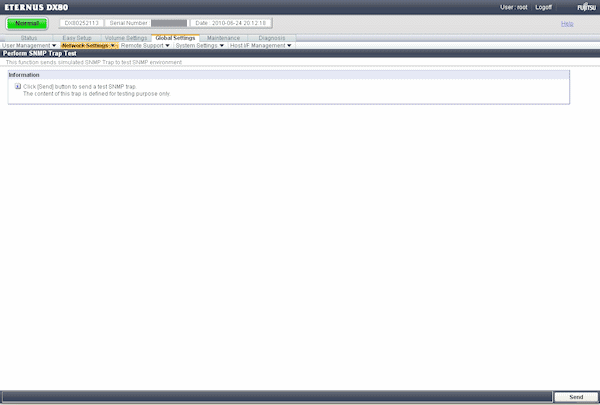Open the Easy Setup tab
Screen dimensions: 600x405
pyautogui.click(x=77, y=38)
